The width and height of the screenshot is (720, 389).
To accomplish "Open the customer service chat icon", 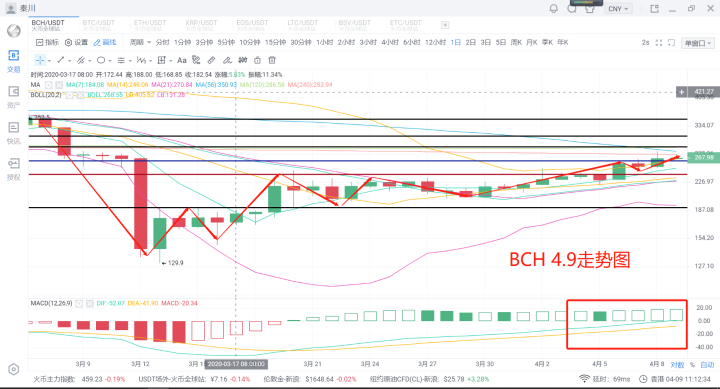I will pos(572,9).
